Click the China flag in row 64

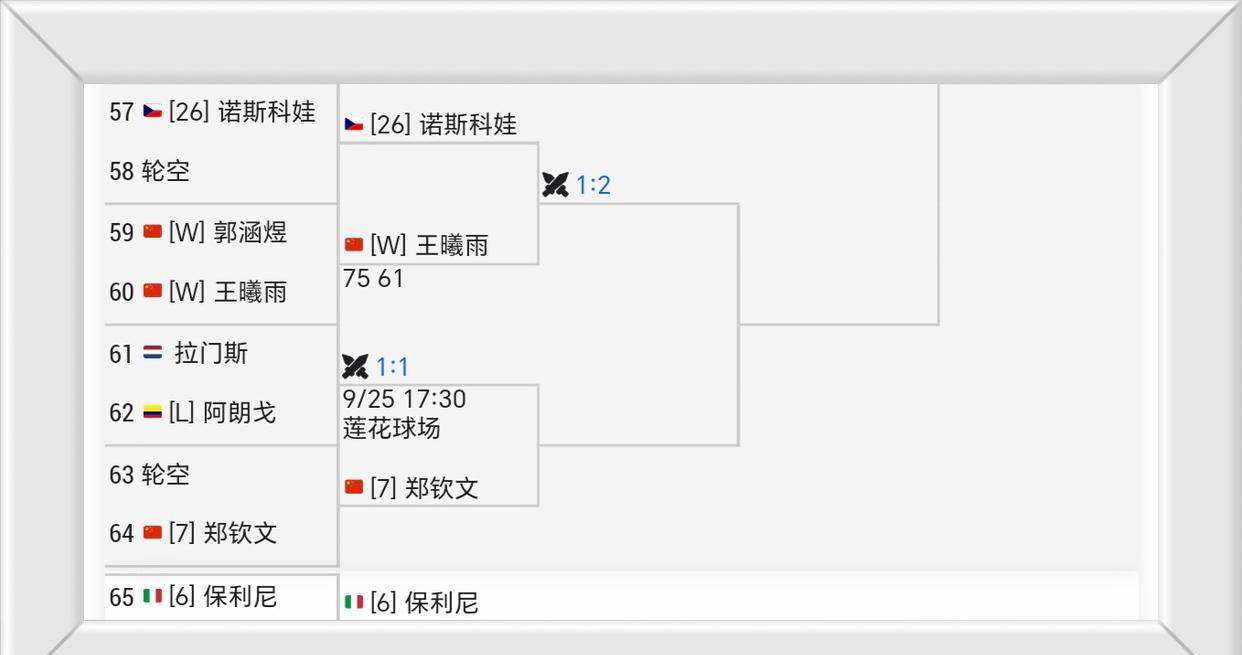pyautogui.click(x=153, y=533)
